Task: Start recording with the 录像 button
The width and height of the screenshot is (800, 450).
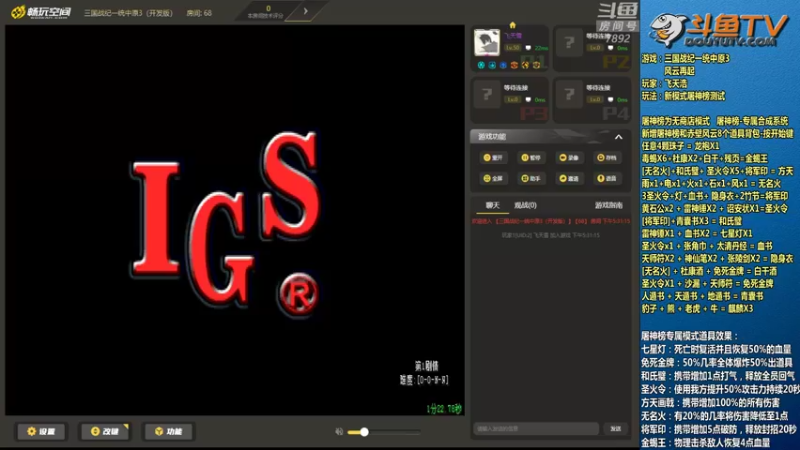Action: click(569, 158)
